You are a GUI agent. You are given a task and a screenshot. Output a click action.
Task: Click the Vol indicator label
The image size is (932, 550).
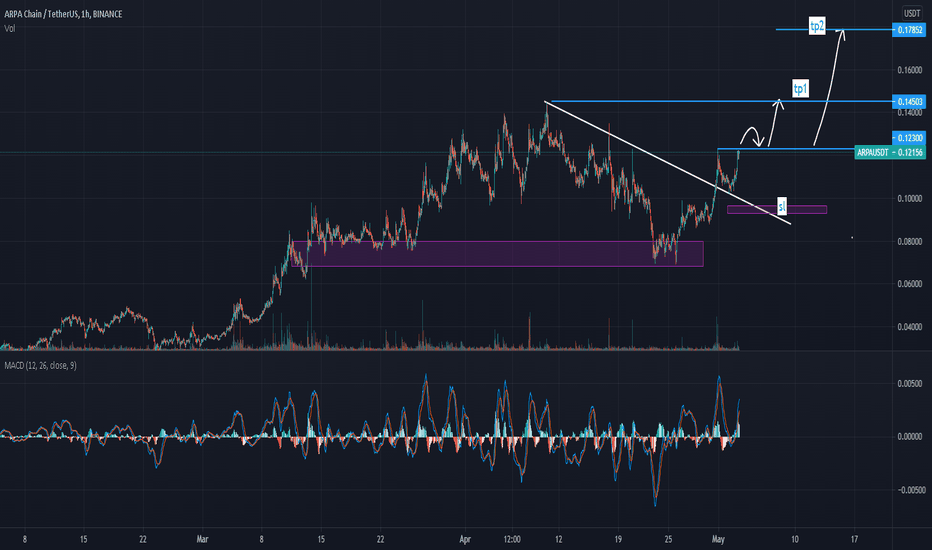(10, 29)
